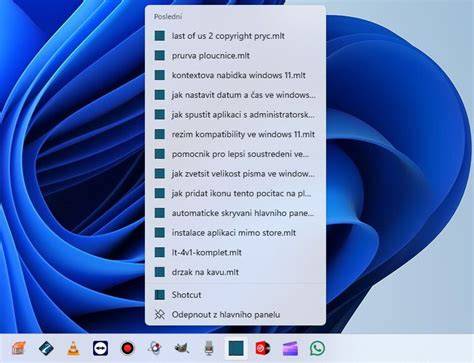Image resolution: width=474 pixels, height=363 pixels.
Task: Click the GIMP taskbar icon
Action: pyautogui.click(x=182, y=348)
